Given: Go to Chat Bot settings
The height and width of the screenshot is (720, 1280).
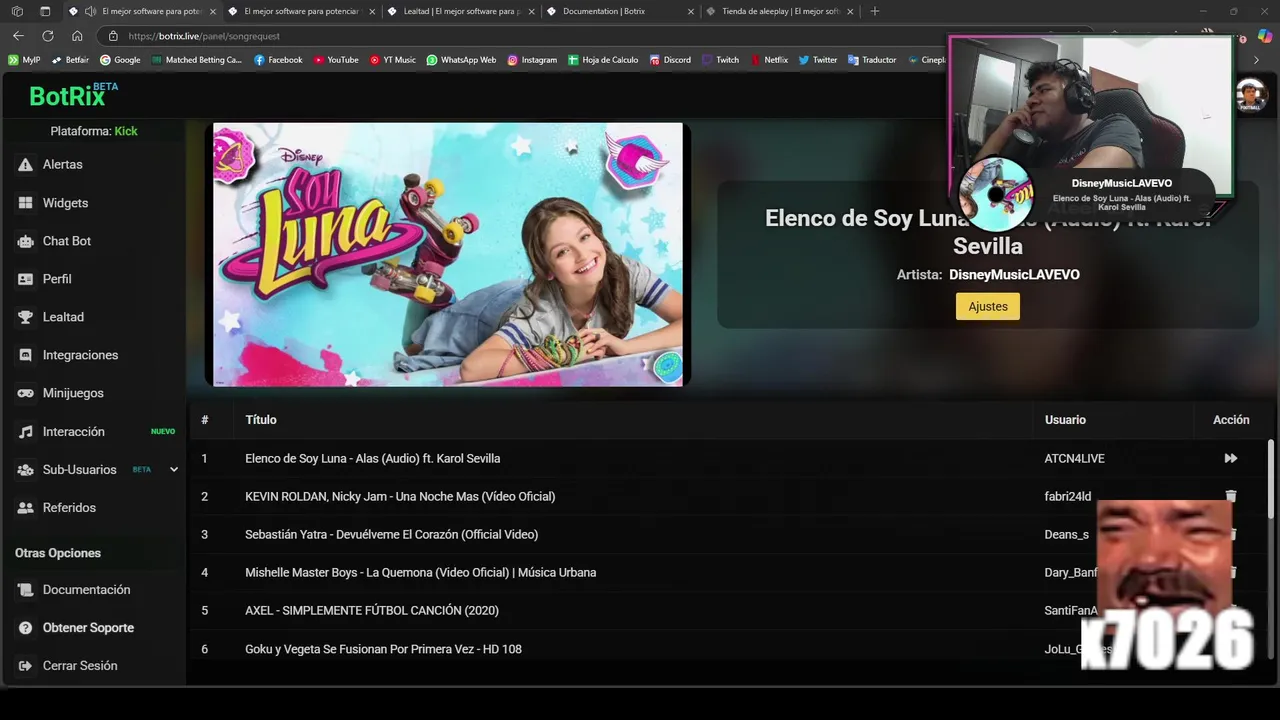Looking at the screenshot, I should 66,241.
